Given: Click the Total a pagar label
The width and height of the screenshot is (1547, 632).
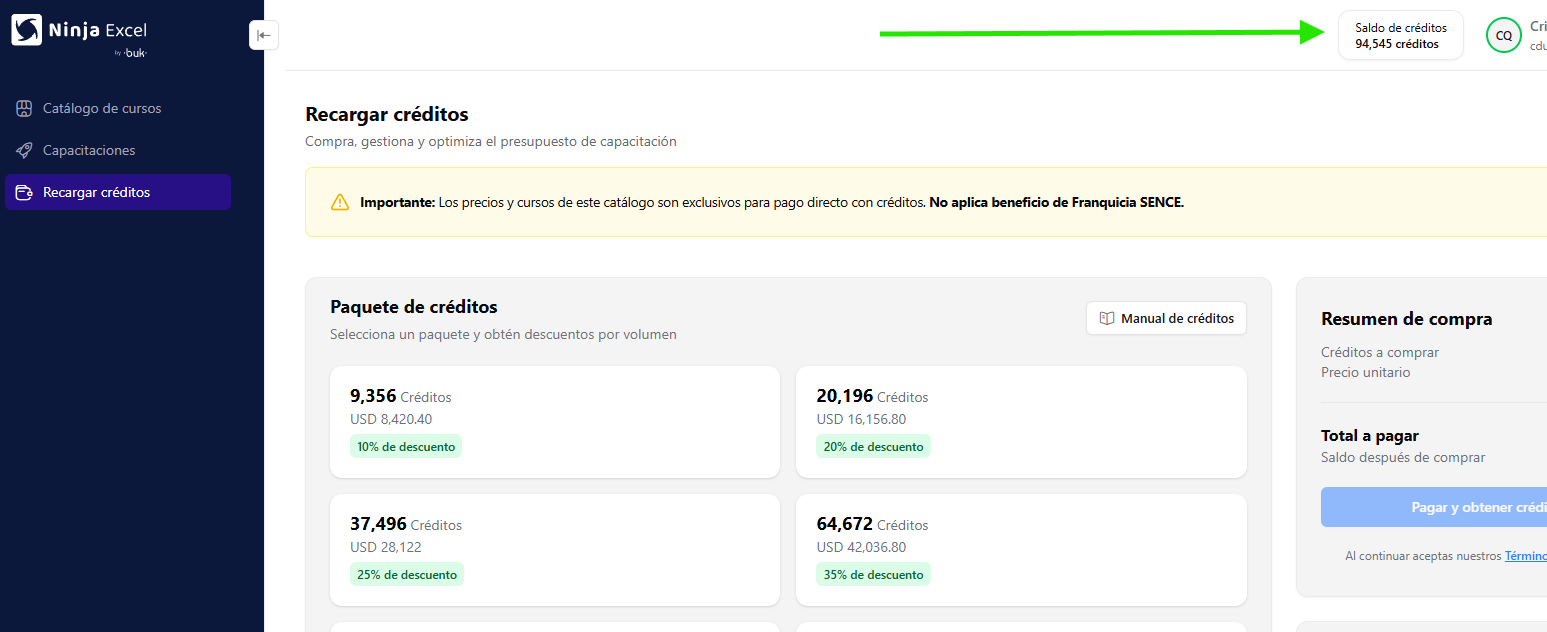Looking at the screenshot, I should 1370,436.
